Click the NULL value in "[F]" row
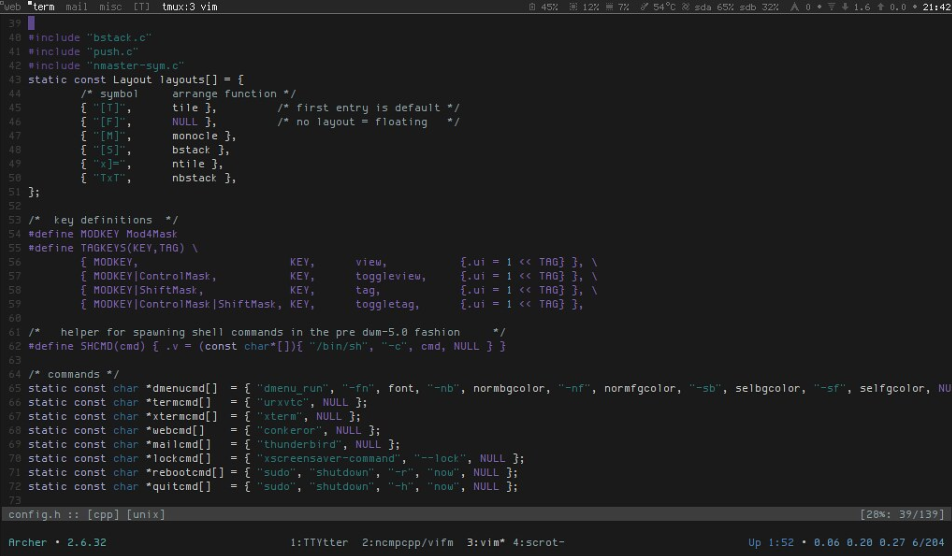Screen dimensions: 952x556 pyautogui.click(x=185, y=121)
